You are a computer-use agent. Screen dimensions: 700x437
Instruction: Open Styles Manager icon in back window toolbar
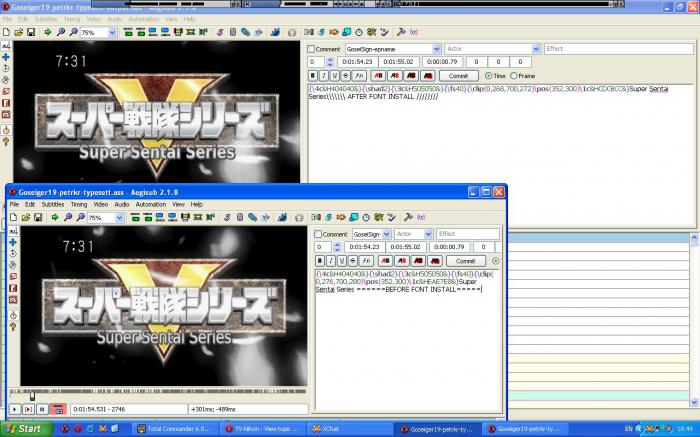tap(220, 32)
